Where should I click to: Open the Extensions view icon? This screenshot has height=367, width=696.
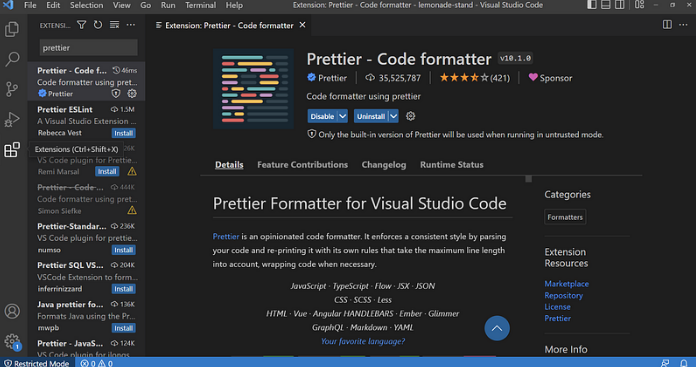[x=12, y=150]
